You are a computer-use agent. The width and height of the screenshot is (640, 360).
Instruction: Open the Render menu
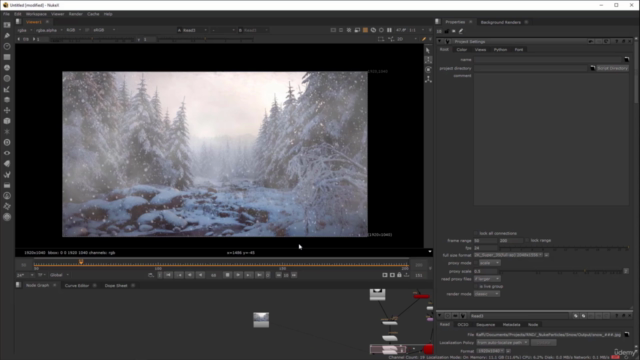pos(76,14)
